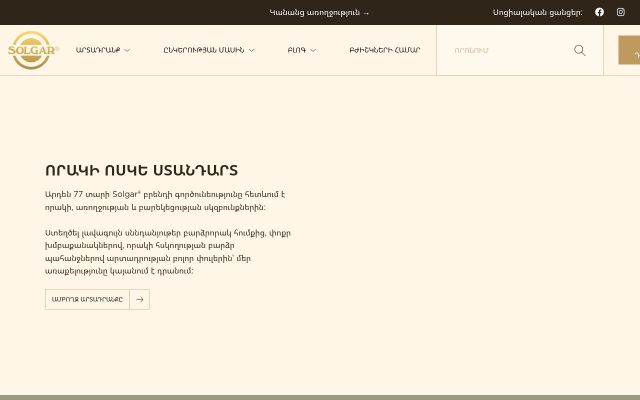
Task: Click the ՈՐԱԿԻ ՈՍԿԵ ՍՏԱՆԴԱՐՏ heading
Action: click(141, 170)
